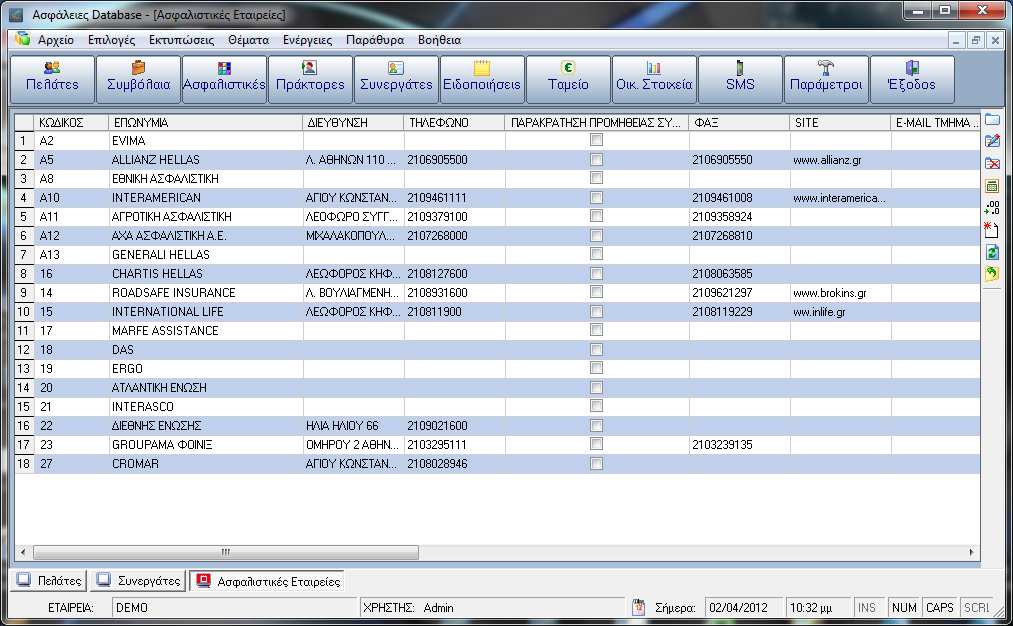Open the Πράκτορες toolbar button
The height and width of the screenshot is (626, 1013).
[310, 79]
